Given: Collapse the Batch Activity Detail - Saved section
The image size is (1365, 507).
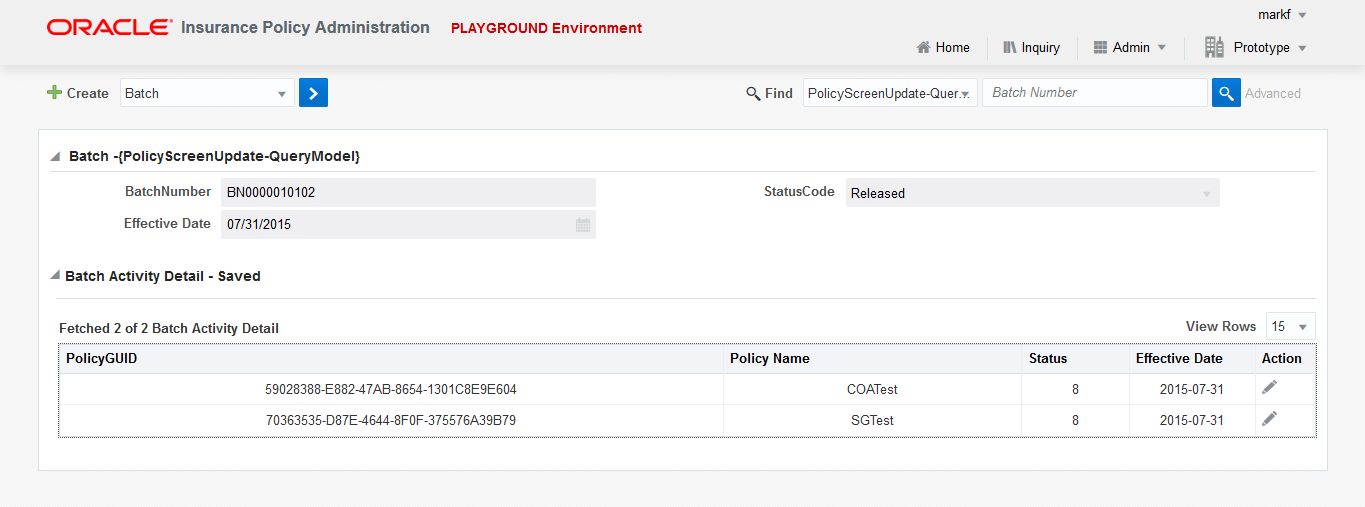Looking at the screenshot, I should 55,276.
